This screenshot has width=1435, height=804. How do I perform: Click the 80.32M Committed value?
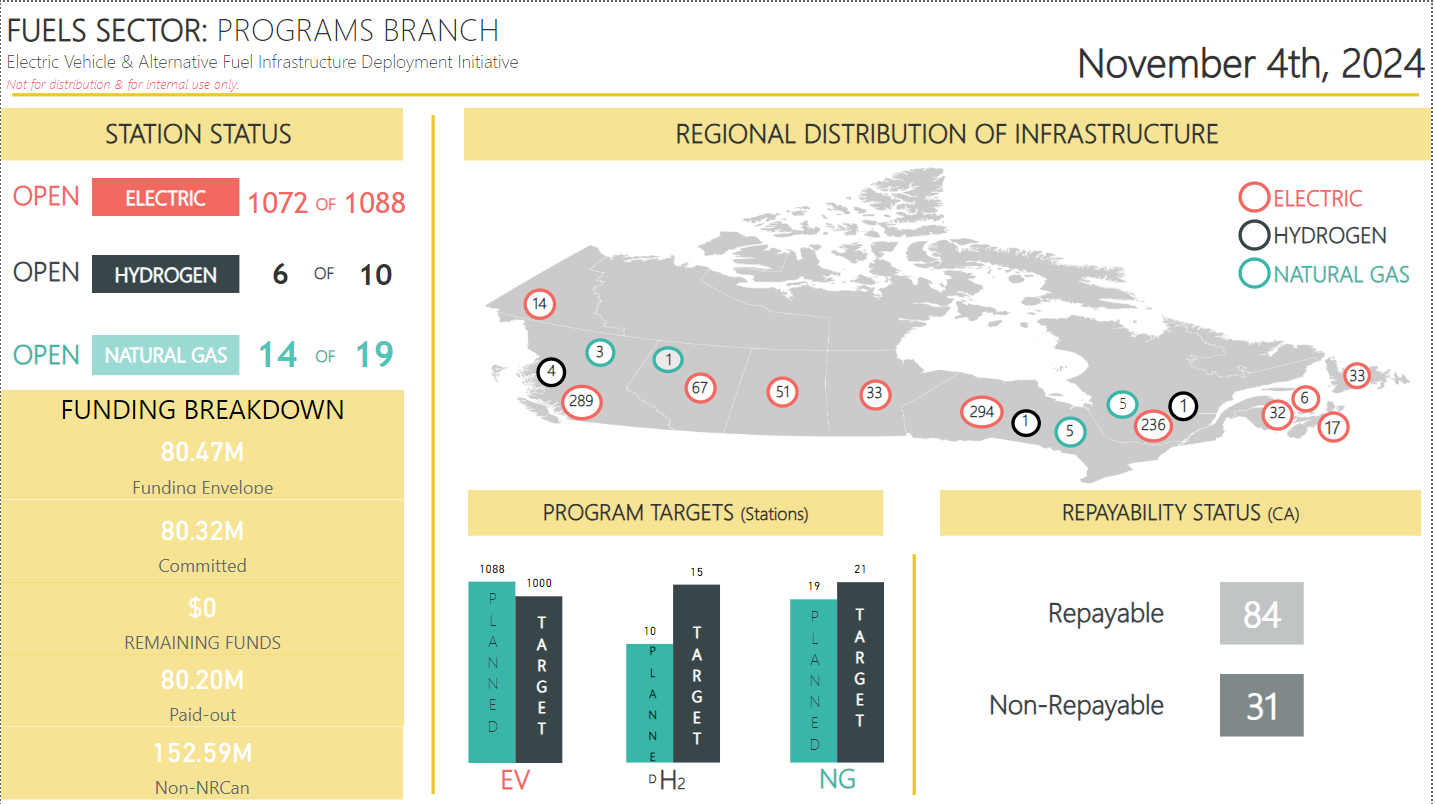tap(202, 530)
